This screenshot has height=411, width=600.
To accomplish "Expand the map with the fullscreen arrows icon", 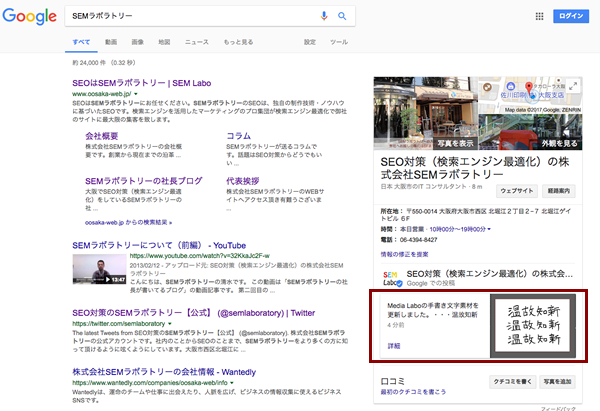I will 573,86.
